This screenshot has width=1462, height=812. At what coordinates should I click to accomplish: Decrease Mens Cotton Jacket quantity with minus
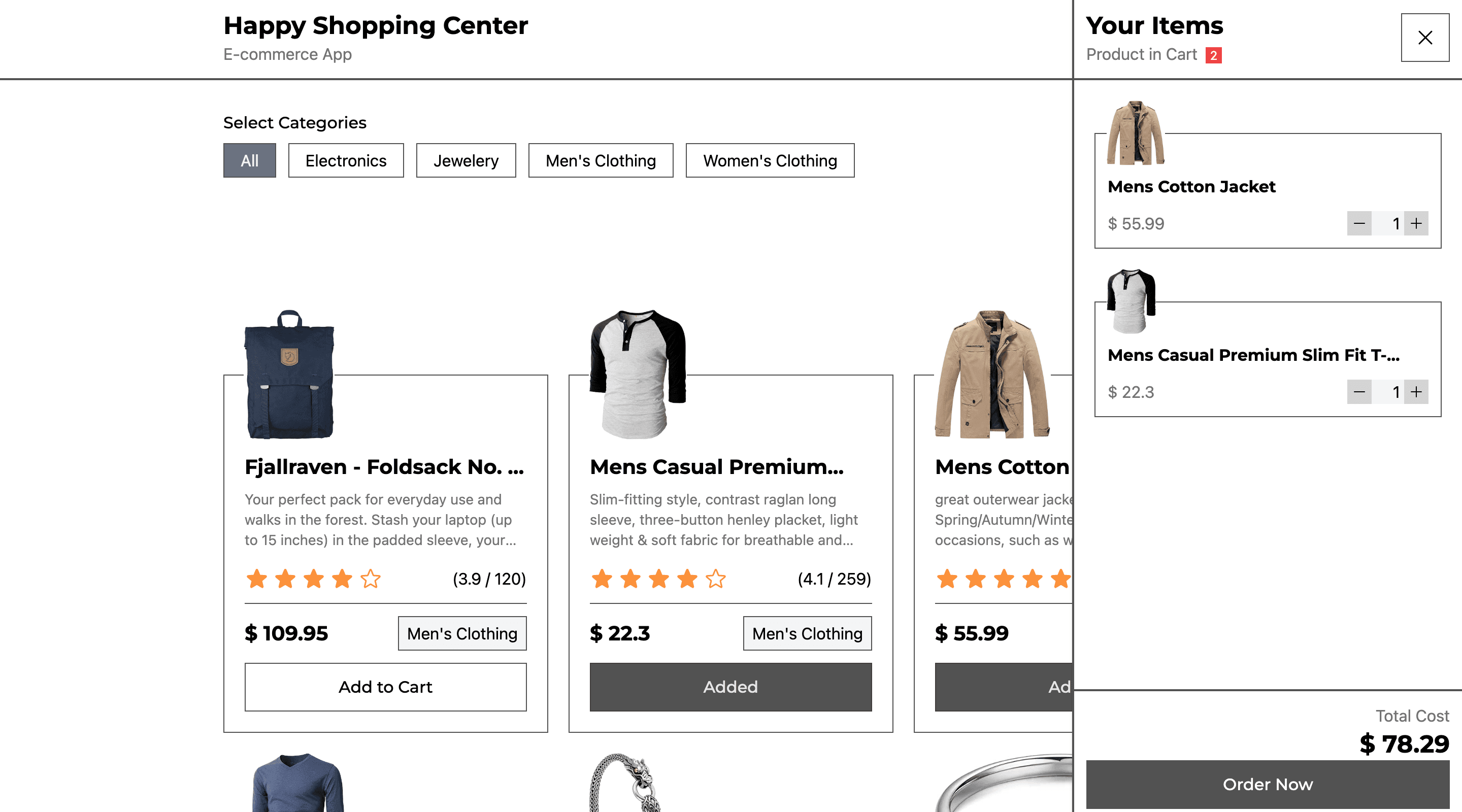click(x=1359, y=224)
